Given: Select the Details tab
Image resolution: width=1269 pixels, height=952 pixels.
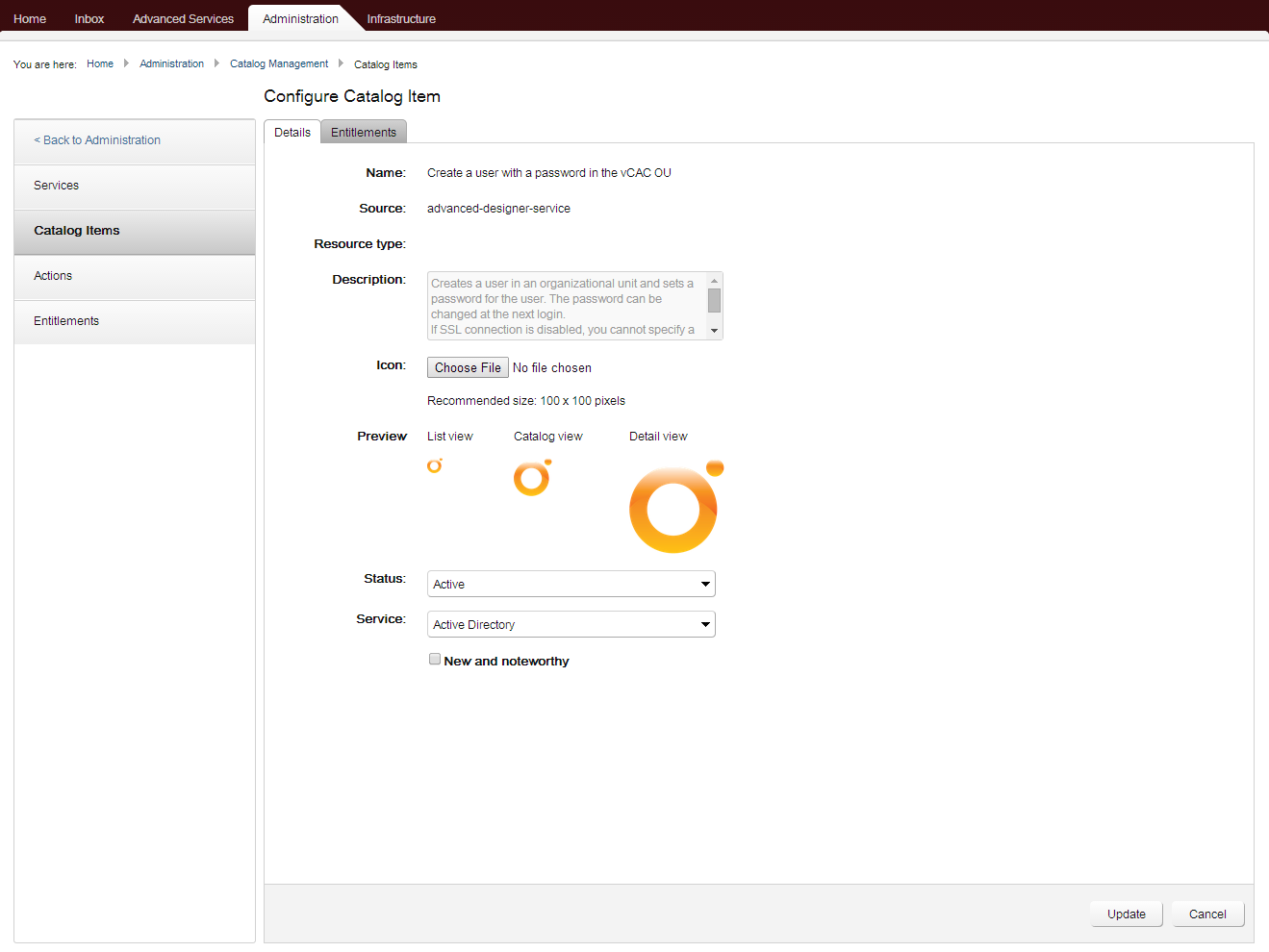Looking at the screenshot, I should pyautogui.click(x=292, y=133).
